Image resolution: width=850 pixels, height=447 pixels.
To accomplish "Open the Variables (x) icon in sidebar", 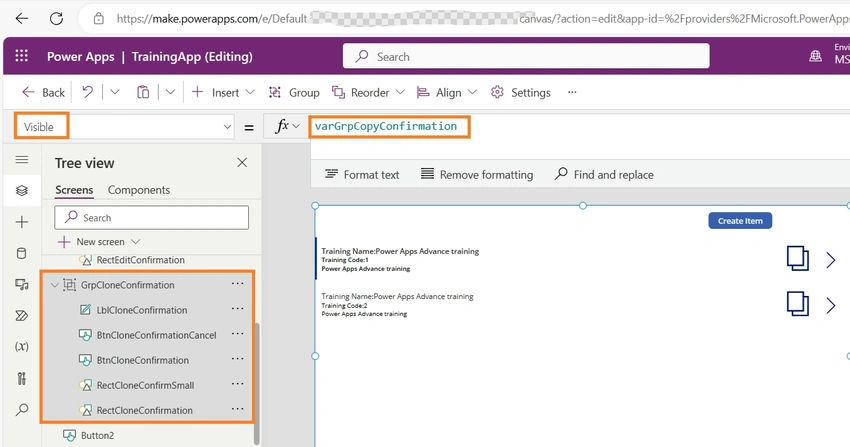I will [x=22, y=347].
